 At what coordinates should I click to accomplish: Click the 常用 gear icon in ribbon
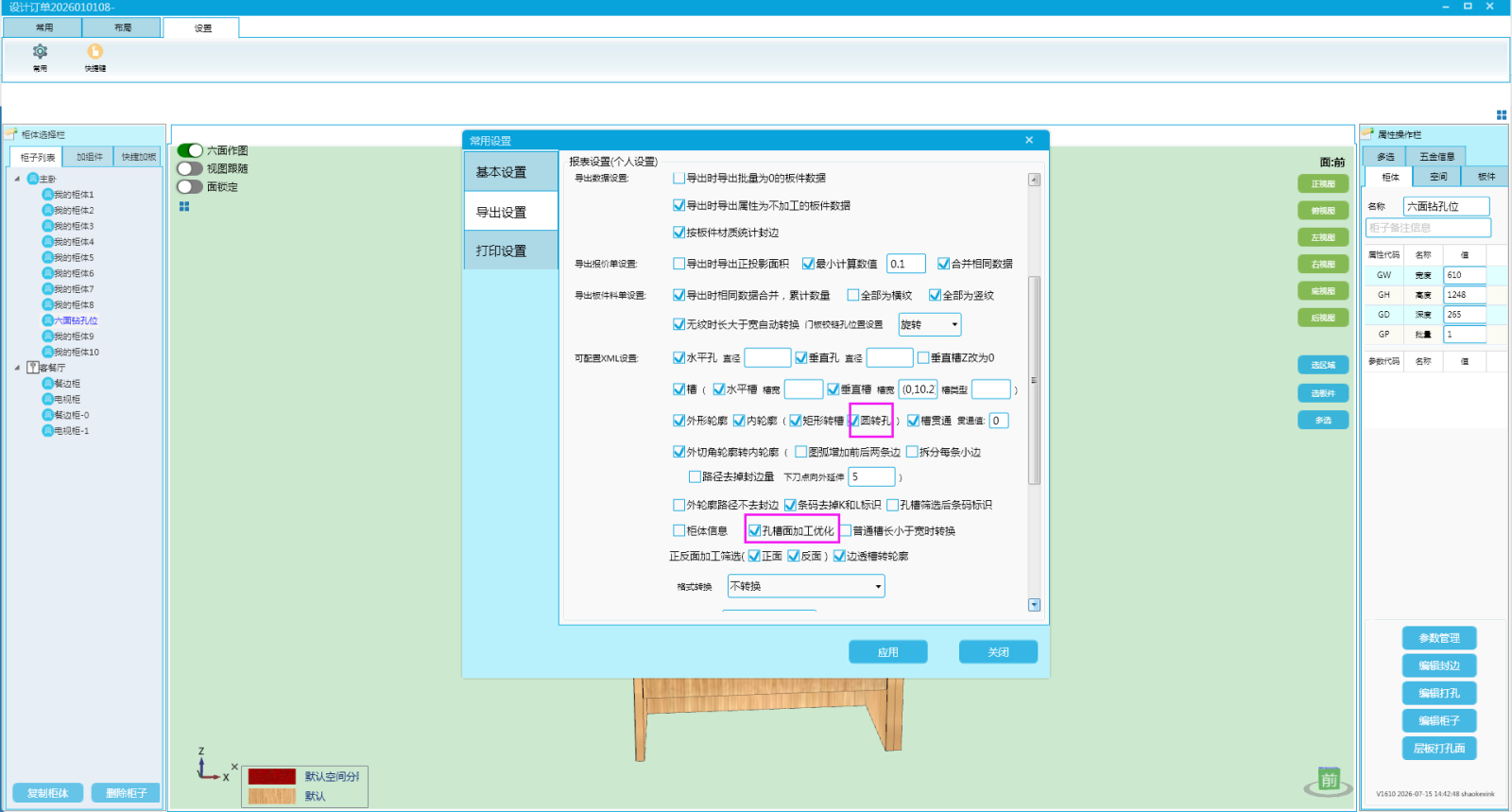(x=40, y=52)
